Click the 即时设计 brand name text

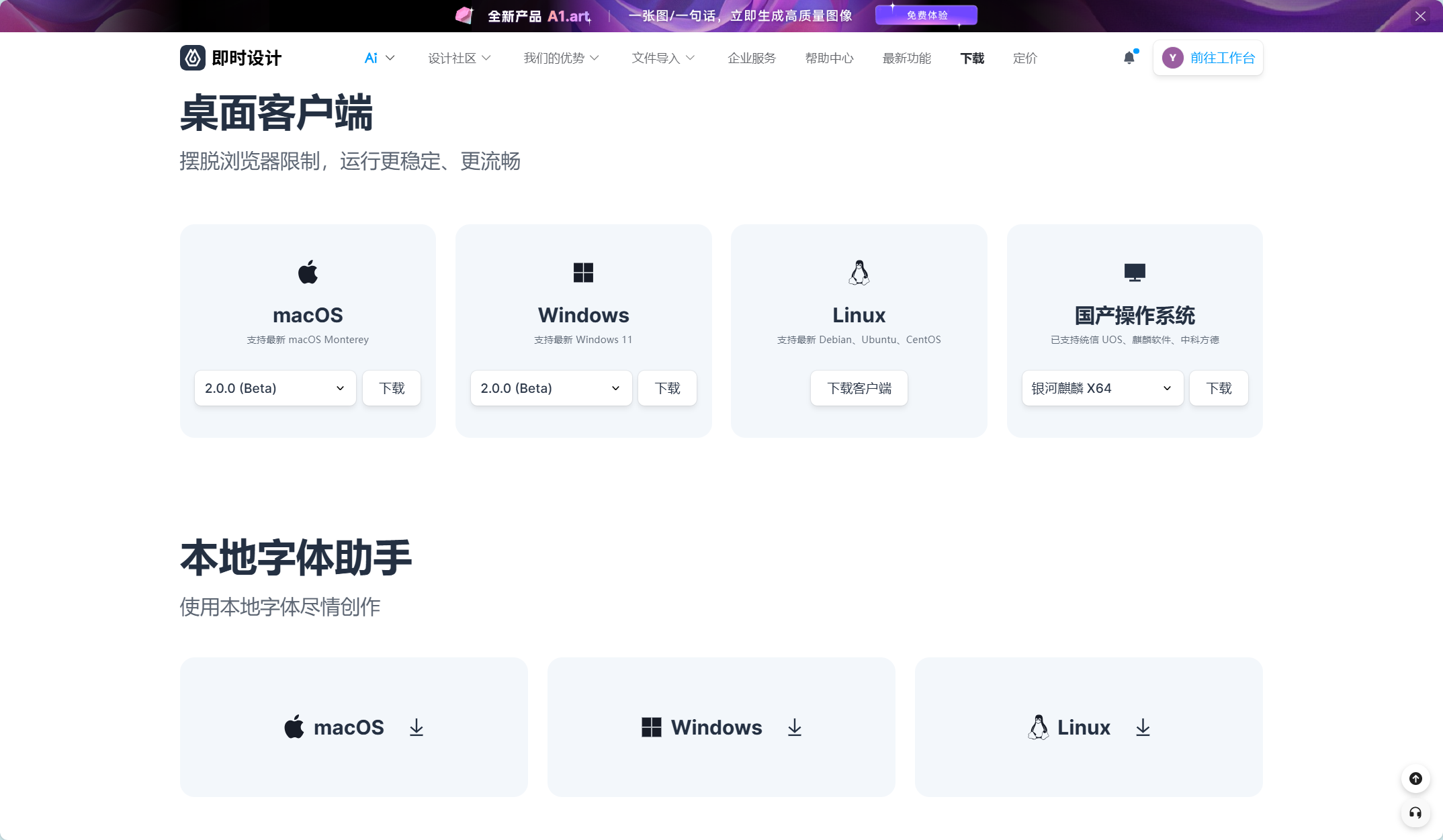pos(247,58)
